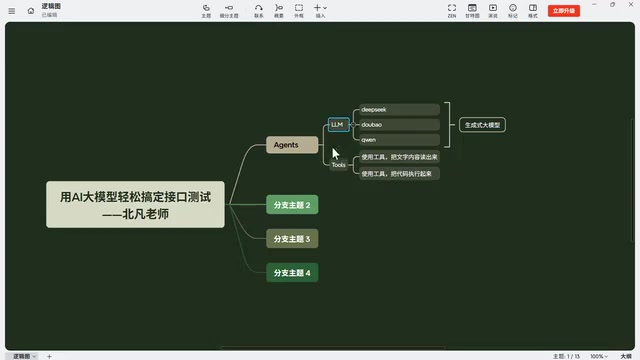The height and width of the screenshot is (360, 640).
Task: Select the 使用工具，把代码执行起来 node
Action: (x=399, y=173)
